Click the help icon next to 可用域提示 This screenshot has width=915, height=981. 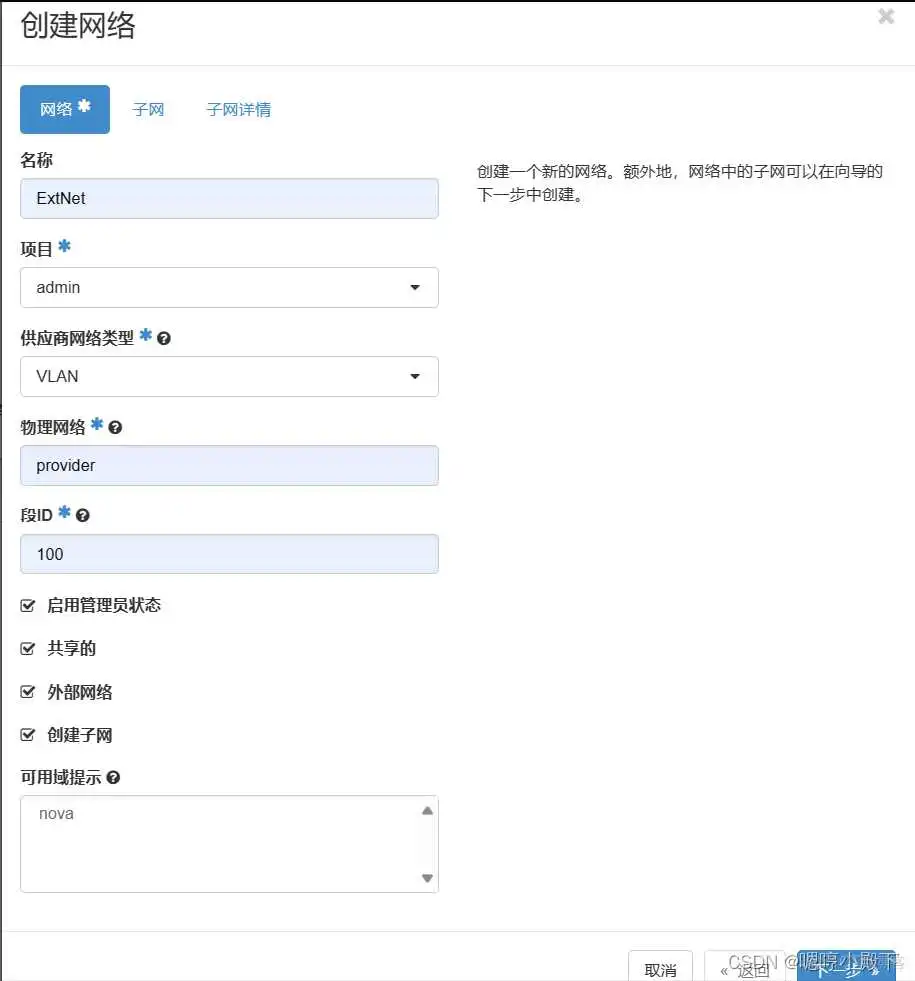[x=112, y=777]
